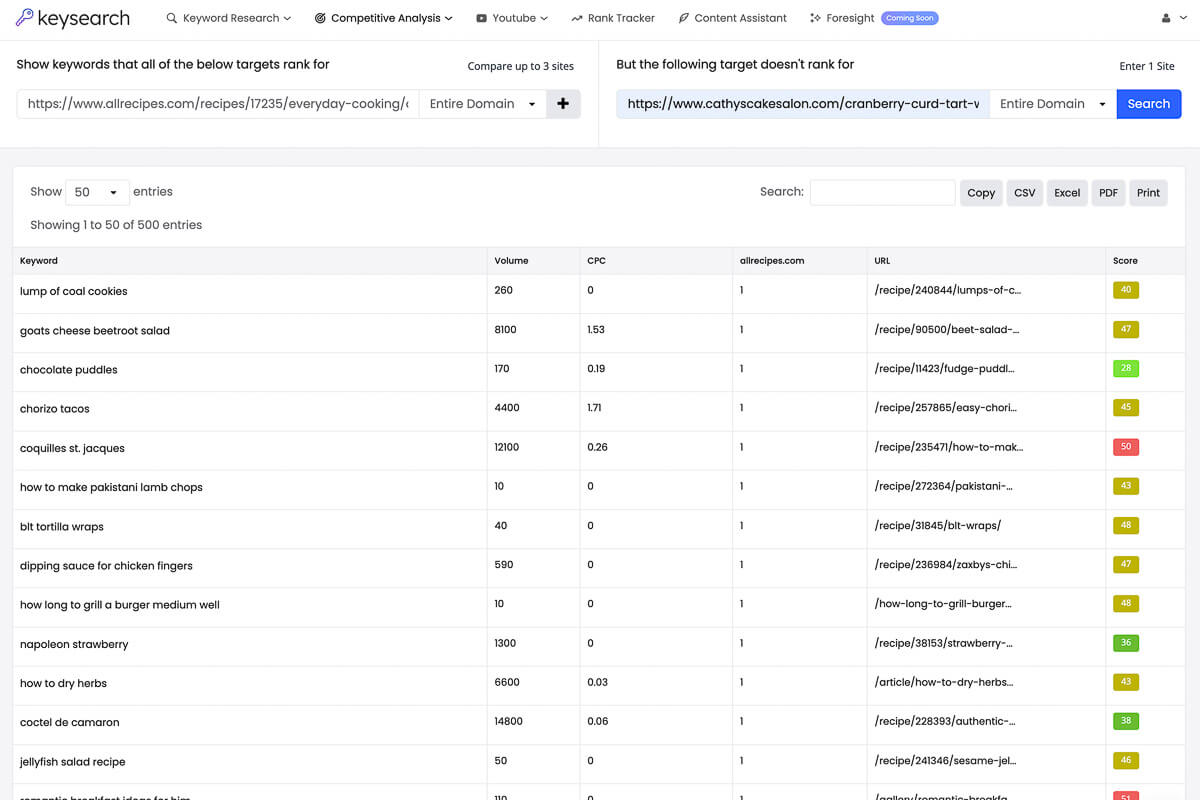Click volume value 14800
Viewport: 1200px width, 800px height.
(x=508, y=721)
